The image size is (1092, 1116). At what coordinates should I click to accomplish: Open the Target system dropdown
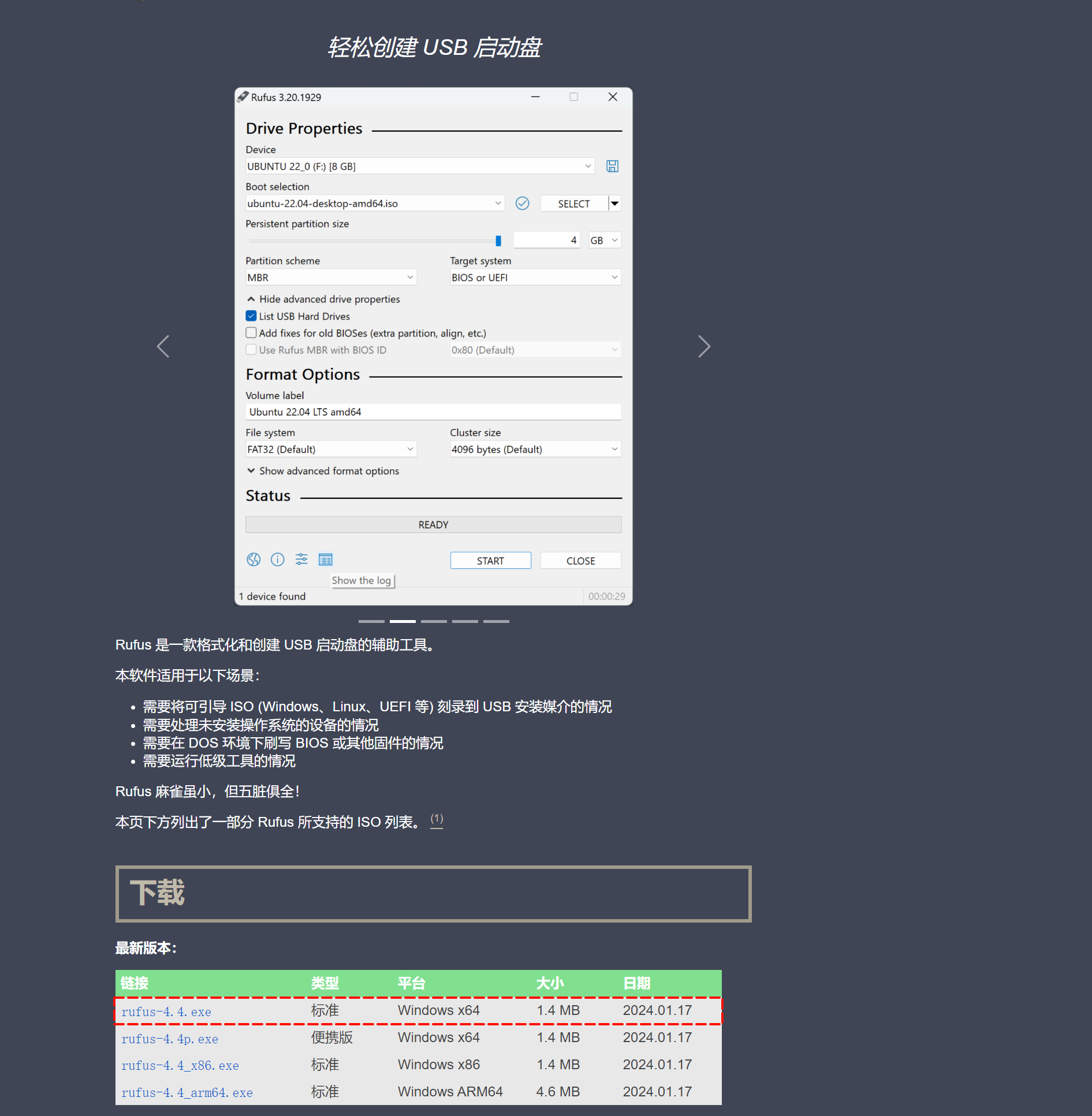[x=535, y=277]
